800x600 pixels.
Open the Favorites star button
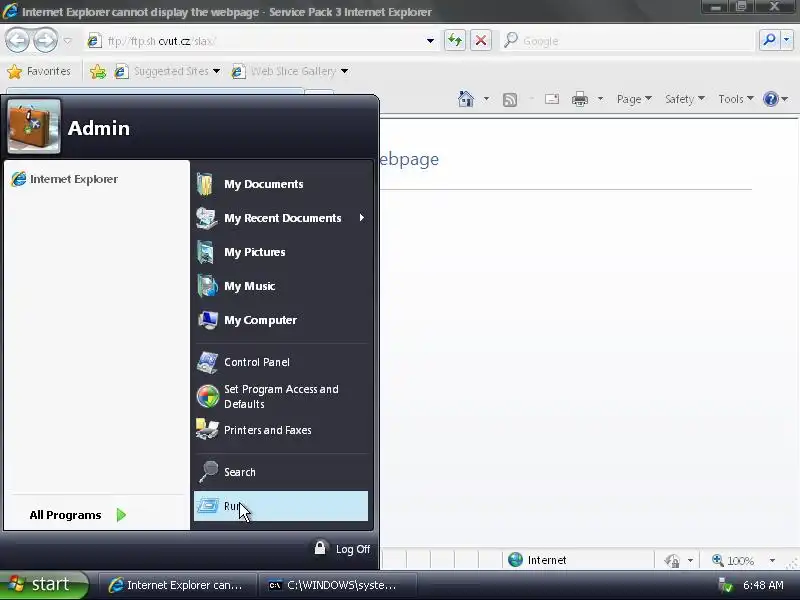pyautogui.click(x=39, y=71)
